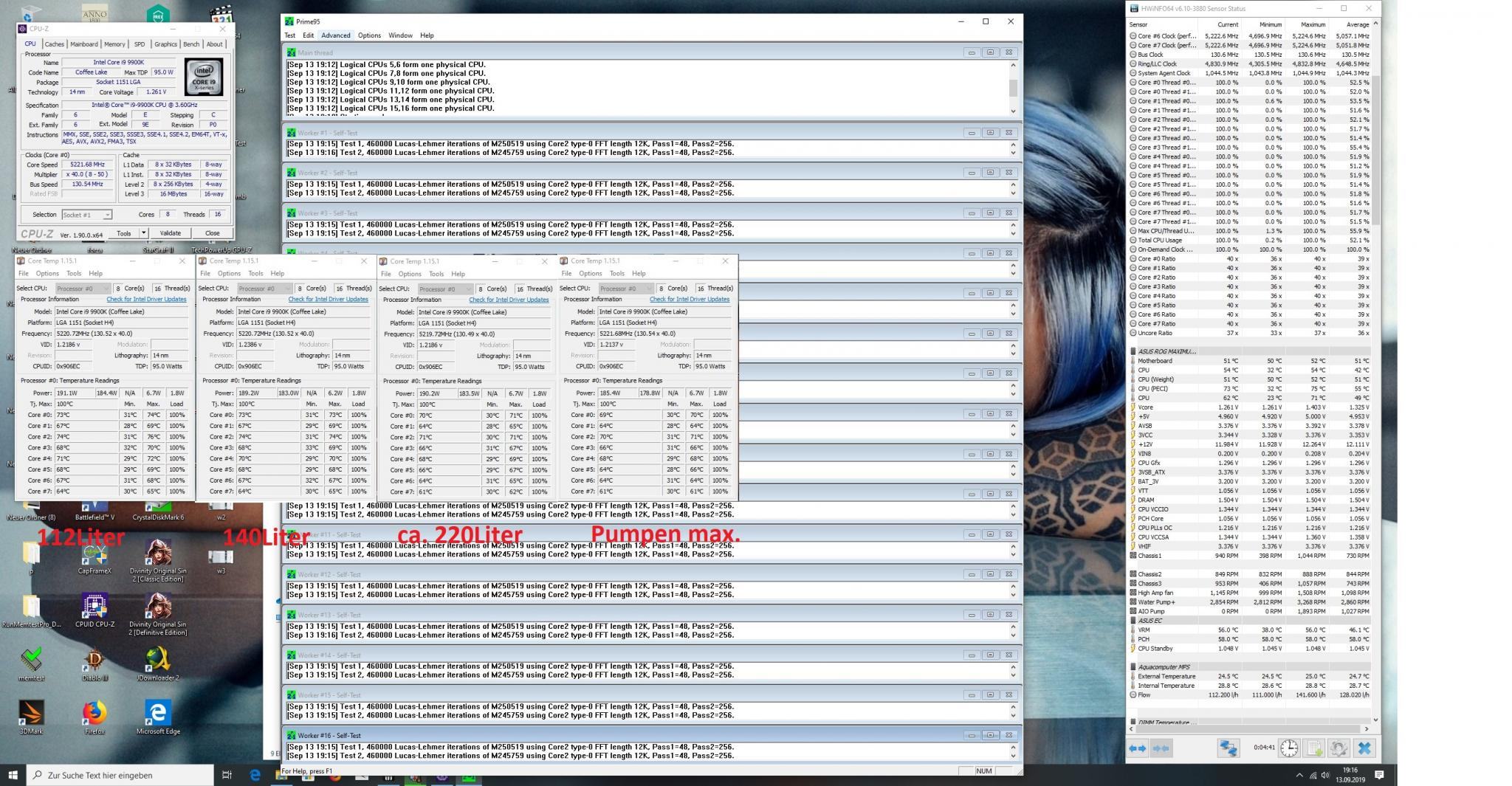Select Vcore sensor row in HWiNFO
The width and height of the screenshot is (1512, 786).
pyautogui.click(x=1249, y=407)
